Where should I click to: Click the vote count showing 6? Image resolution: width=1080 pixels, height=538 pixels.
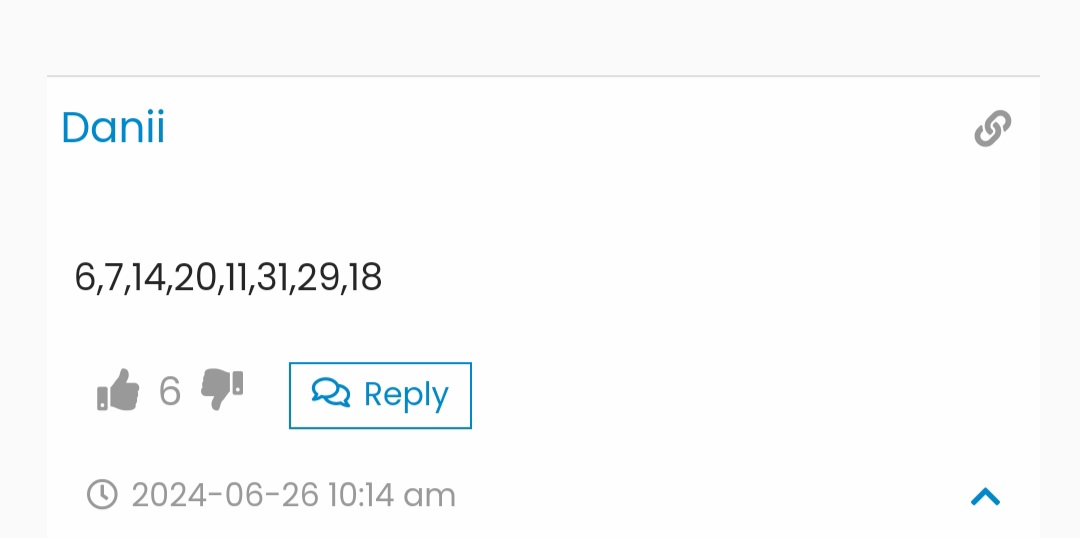pos(169,391)
